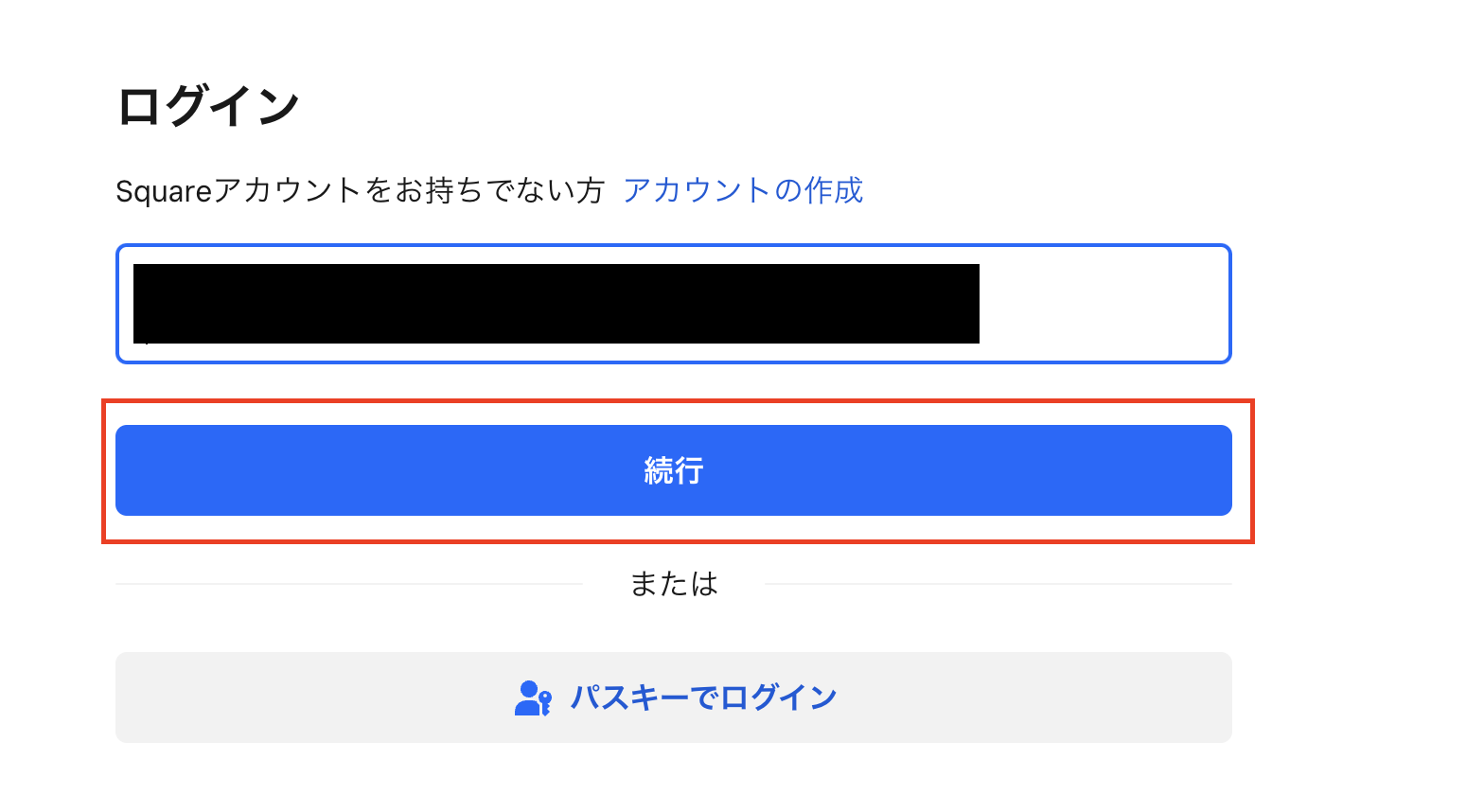Sign in with passkey using the gray button
The image size is (1484, 812).
(x=673, y=697)
